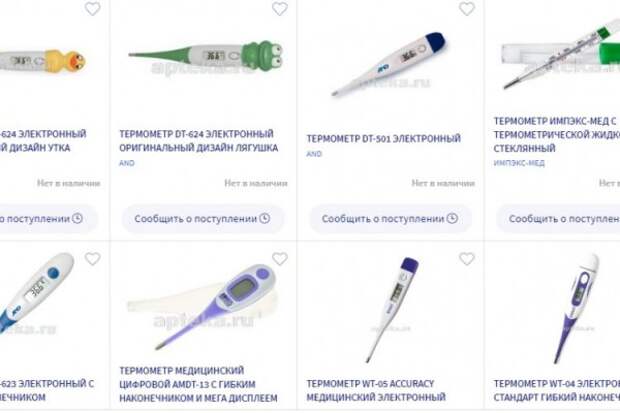Open frog thermometer product image

click(x=206, y=56)
